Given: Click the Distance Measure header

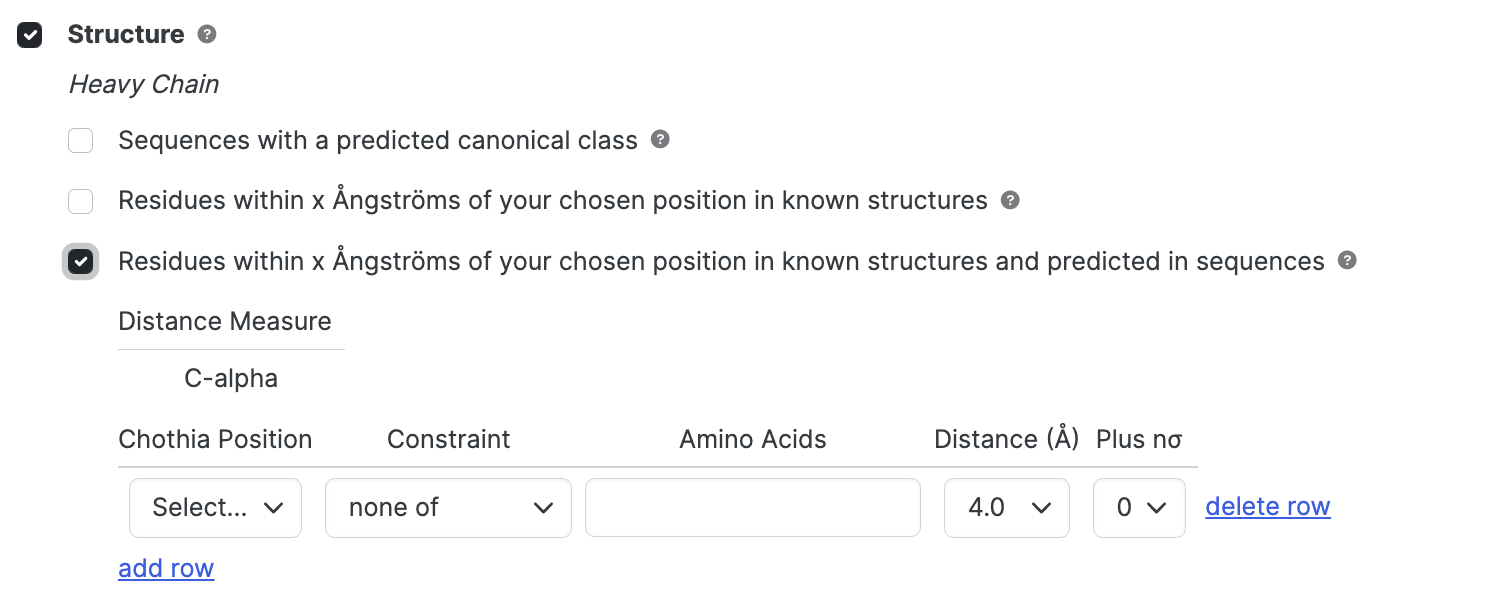Looking at the screenshot, I should click(225, 321).
